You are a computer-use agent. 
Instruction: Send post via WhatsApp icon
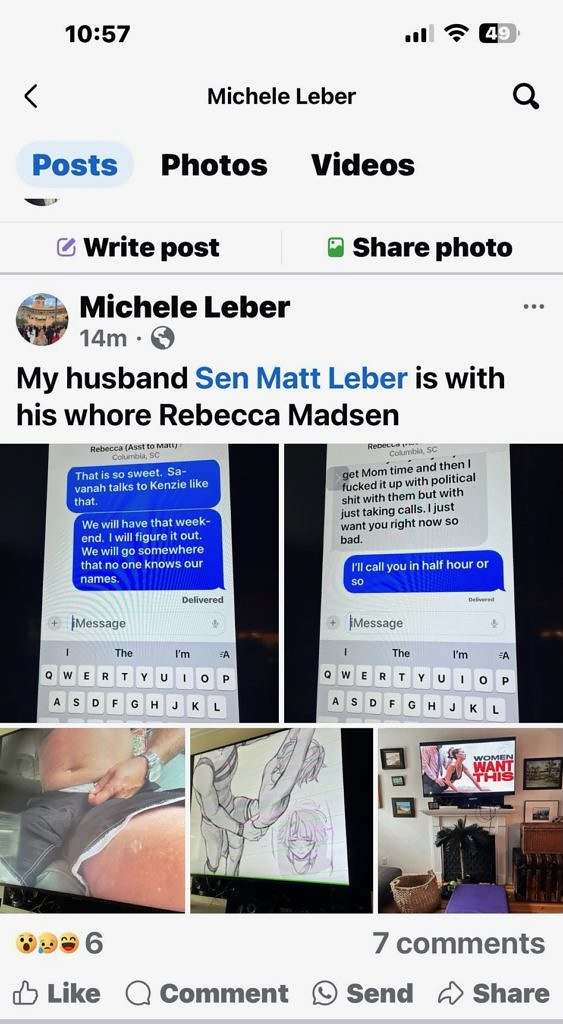(x=325, y=994)
